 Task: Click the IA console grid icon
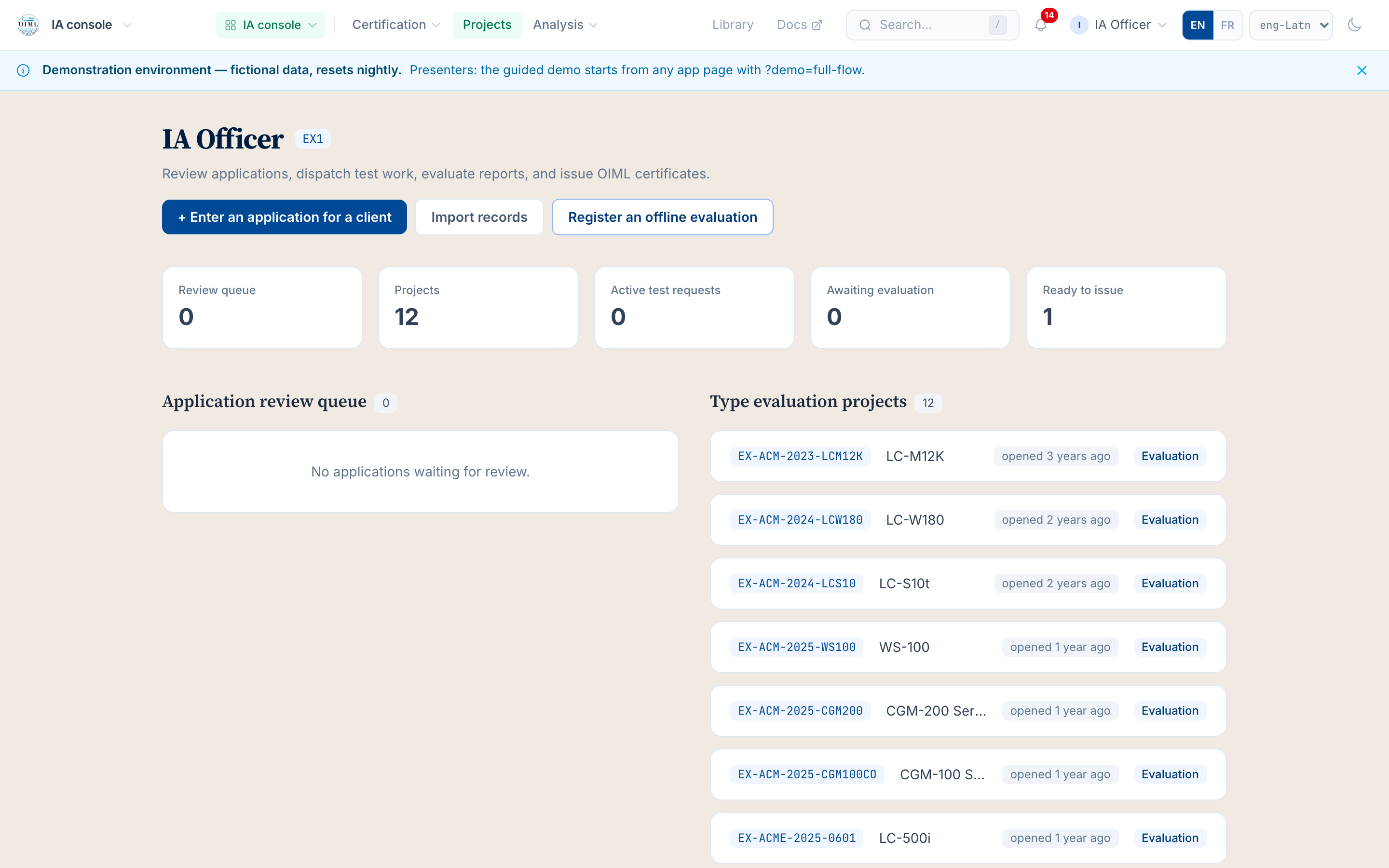coord(230,25)
